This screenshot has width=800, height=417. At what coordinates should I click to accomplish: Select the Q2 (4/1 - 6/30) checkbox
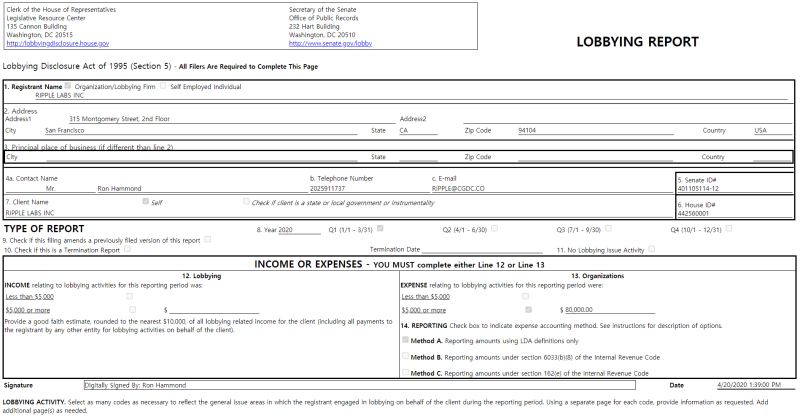(x=494, y=229)
